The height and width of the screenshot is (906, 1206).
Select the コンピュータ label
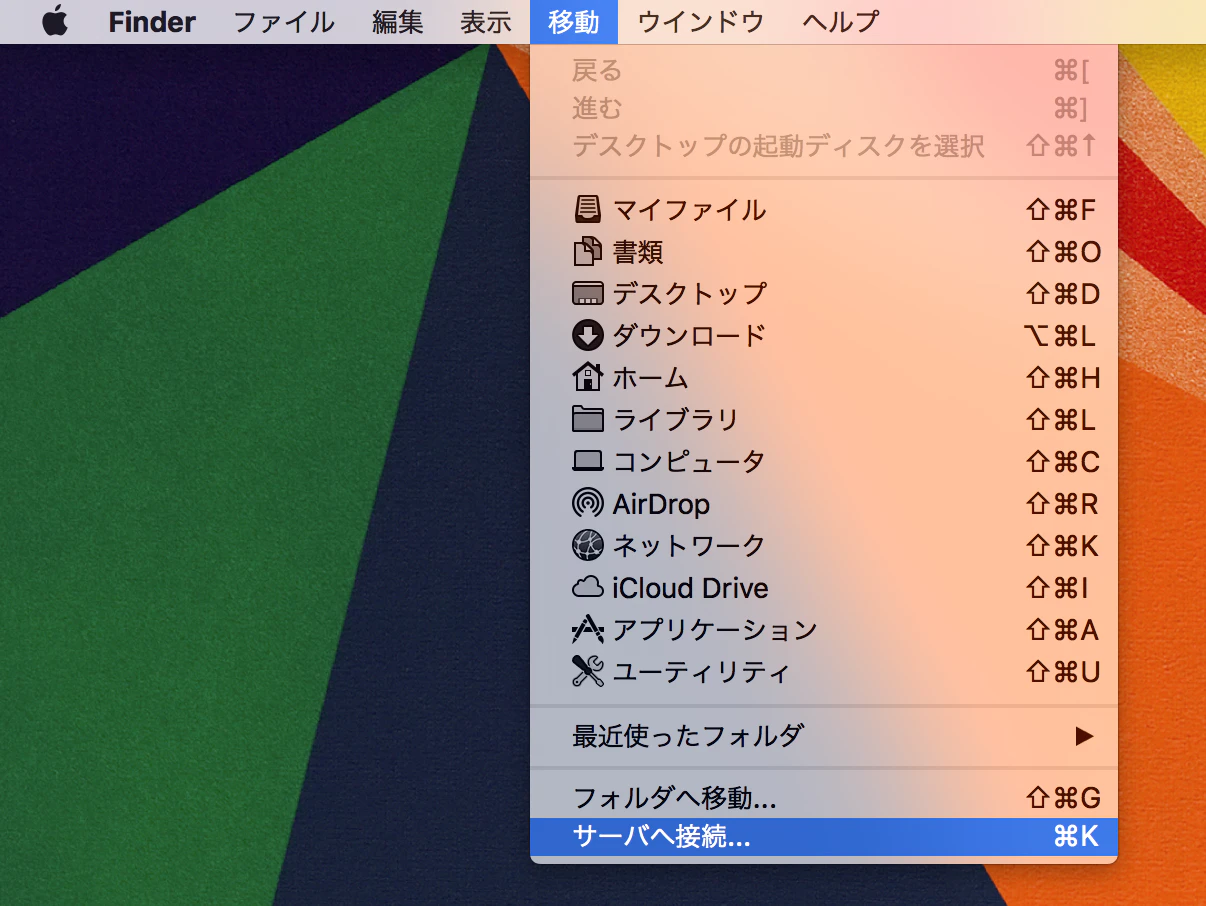689,461
